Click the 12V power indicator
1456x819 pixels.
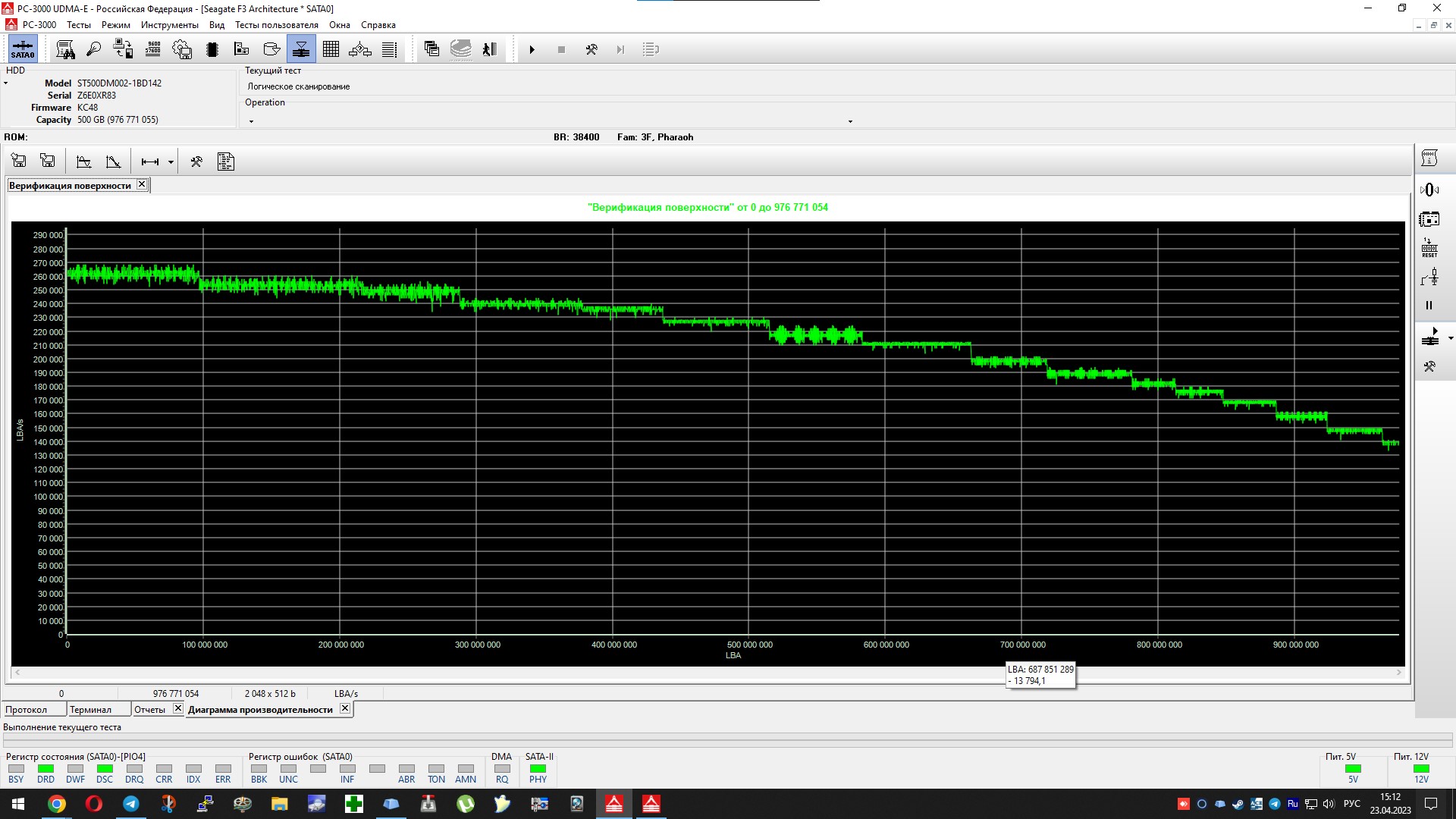pyautogui.click(x=1421, y=769)
